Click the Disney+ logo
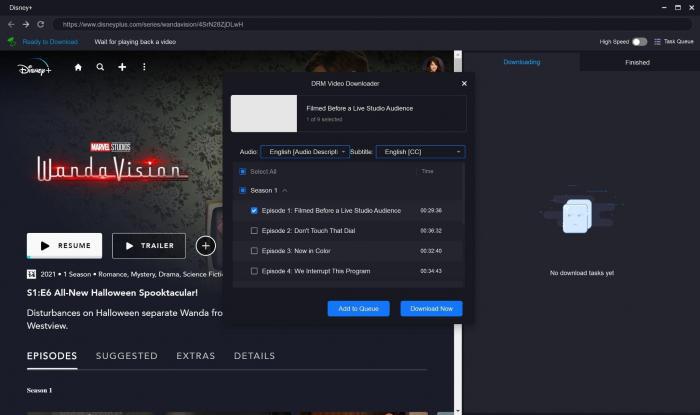 (x=35, y=68)
